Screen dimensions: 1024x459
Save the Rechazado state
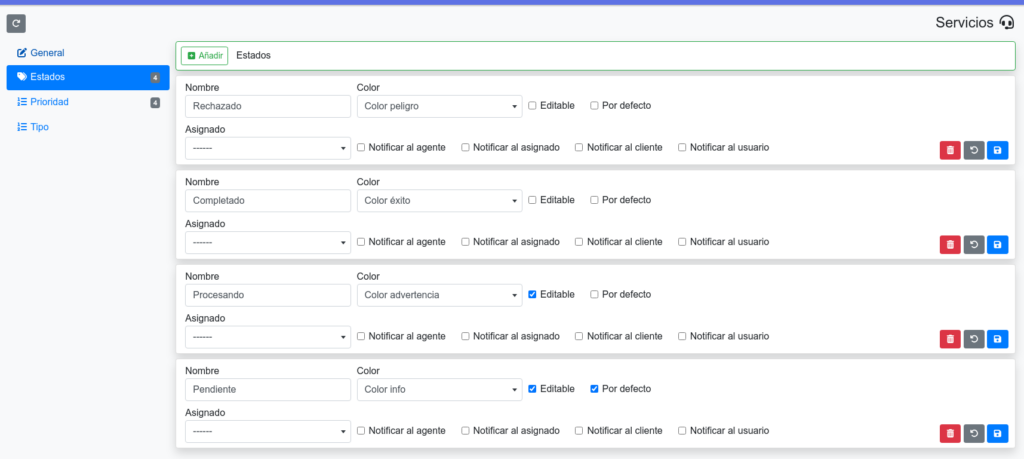(997, 150)
